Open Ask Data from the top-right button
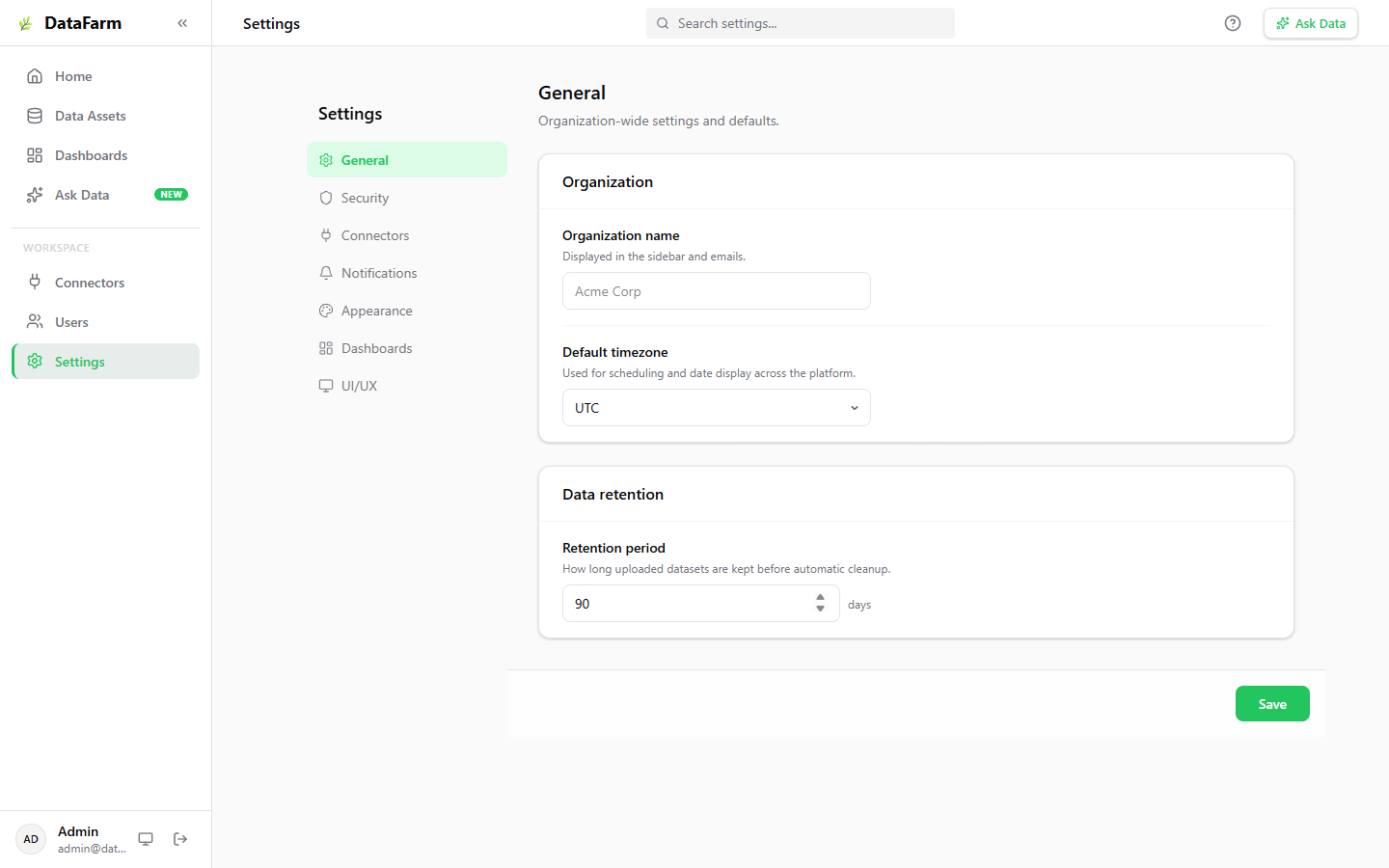Screen dimensions: 1389x868 pos(1310,22)
